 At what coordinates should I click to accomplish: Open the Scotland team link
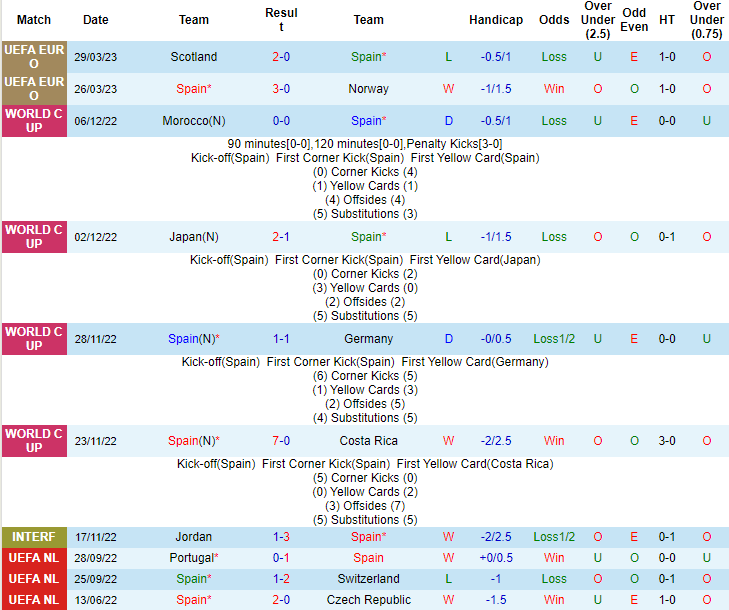click(x=193, y=57)
